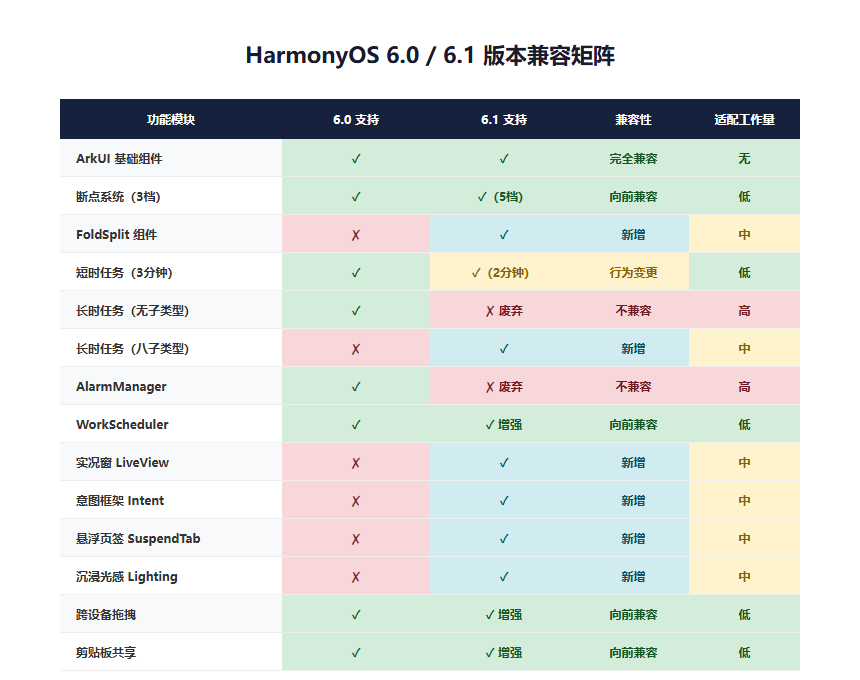Click 不兼容 in the AlarmManager row
Viewport: 860px width, 680px height.
click(633, 387)
